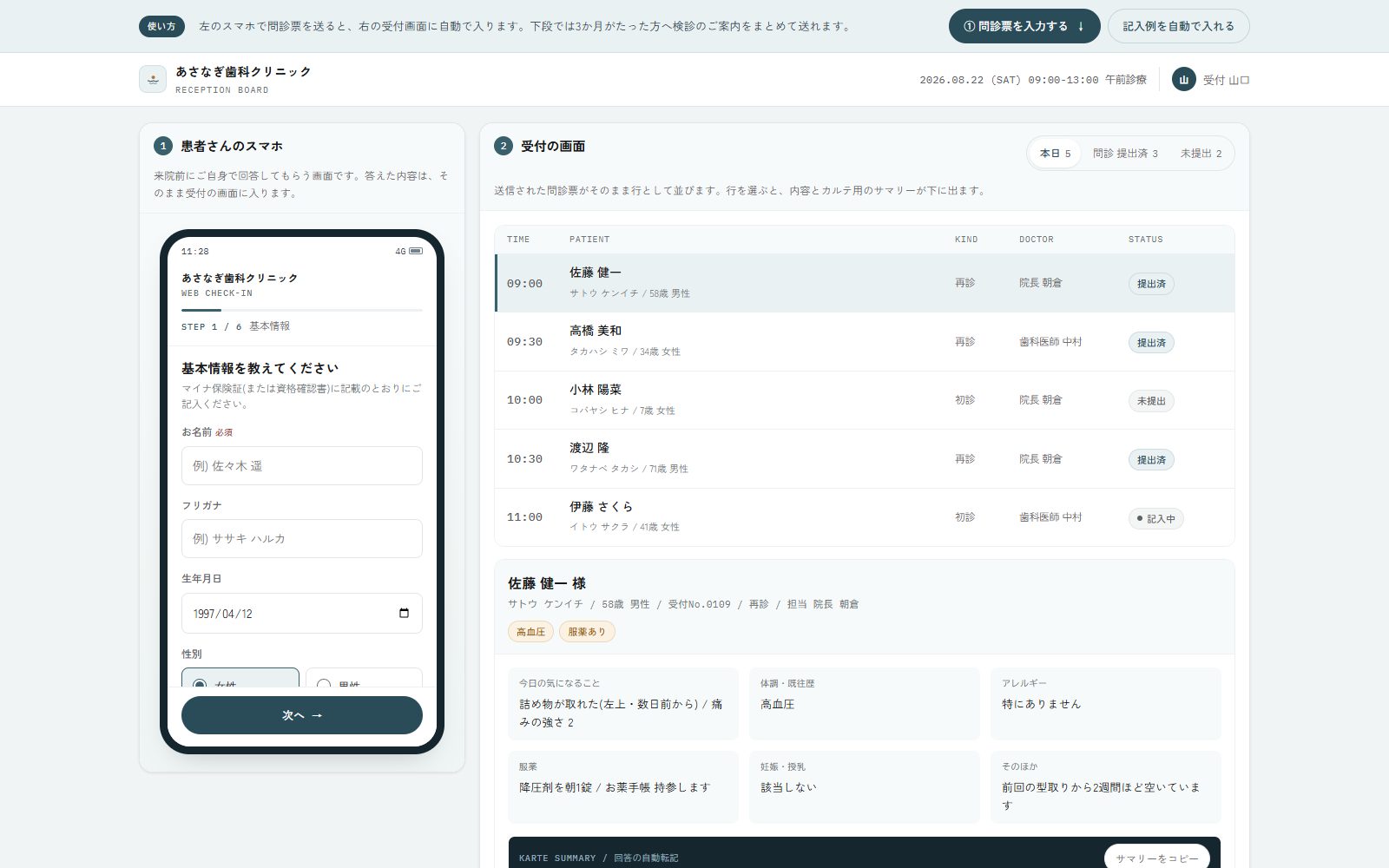Image resolution: width=1389 pixels, height=868 pixels.
Task: Select the 渡辺 隆 patient row
Action: (x=865, y=458)
